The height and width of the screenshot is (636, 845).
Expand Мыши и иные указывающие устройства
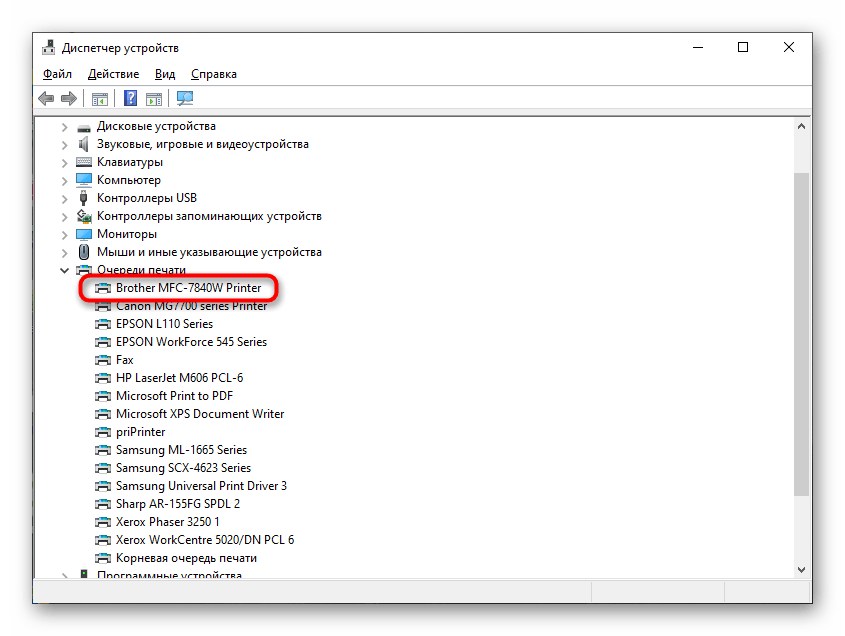coord(65,253)
